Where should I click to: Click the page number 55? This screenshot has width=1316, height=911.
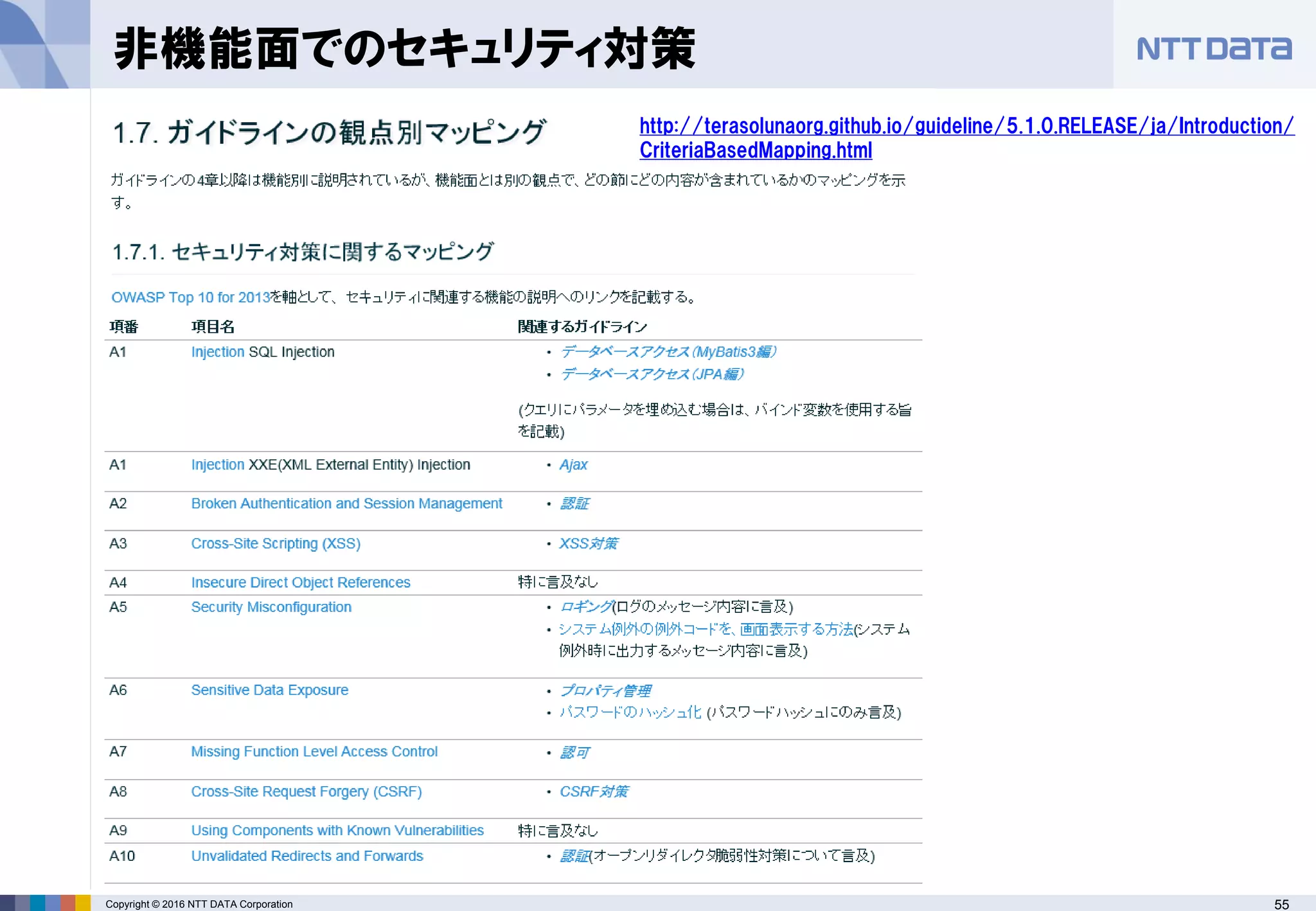1281,904
